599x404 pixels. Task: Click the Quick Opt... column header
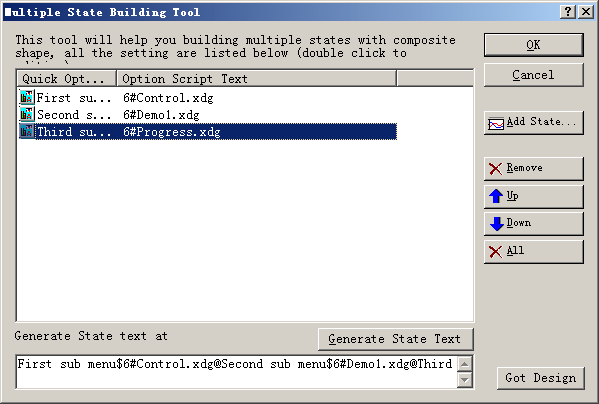(66, 79)
